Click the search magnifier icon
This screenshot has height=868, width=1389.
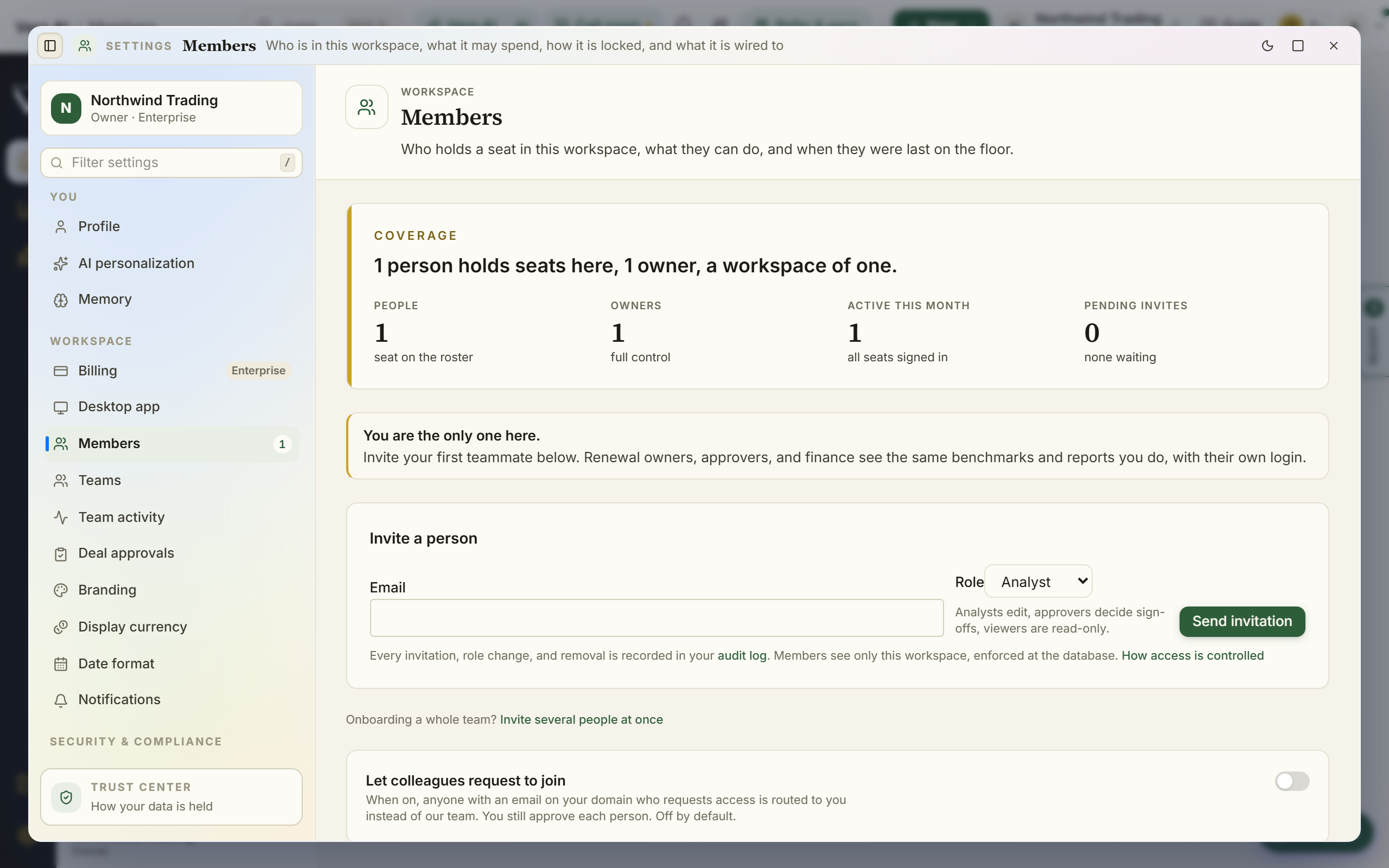(x=56, y=162)
